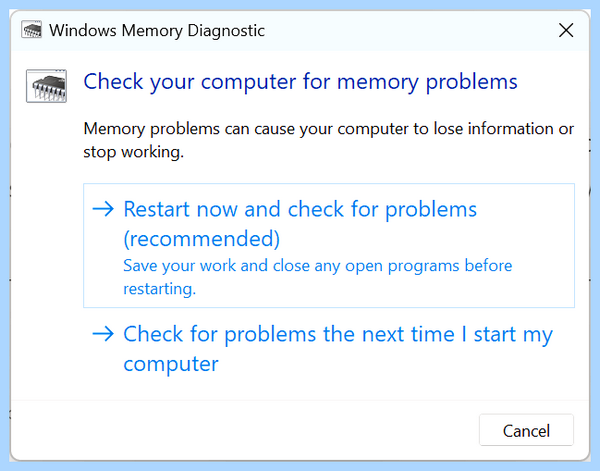Click blank footer area left of Cancel
Viewport: 600px width, 471px height.
245,430
